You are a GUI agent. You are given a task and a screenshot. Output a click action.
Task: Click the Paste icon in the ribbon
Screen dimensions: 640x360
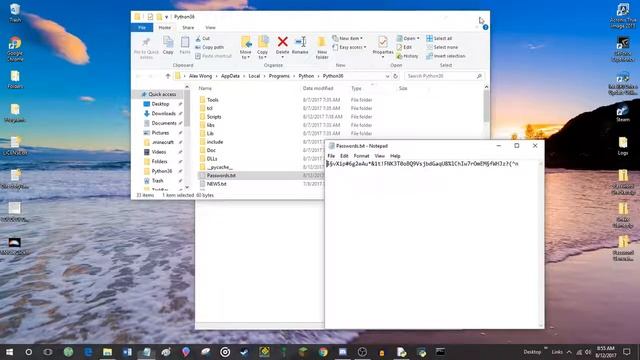(x=185, y=45)
